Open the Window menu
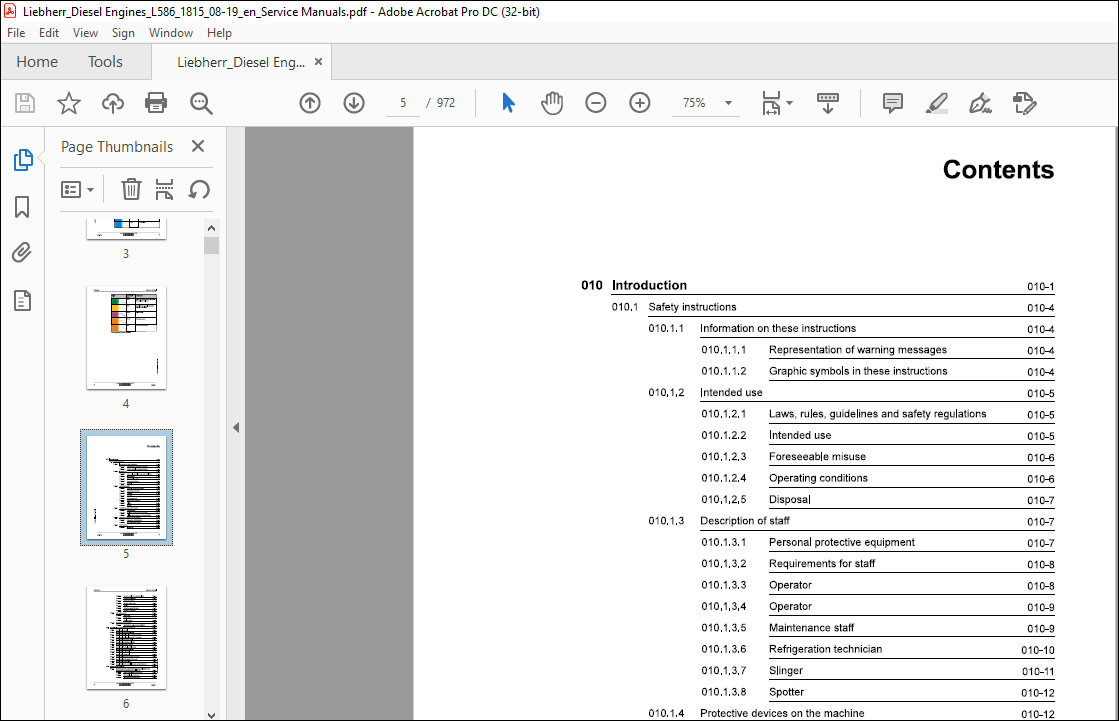1119x721 pixels. [171, 33]
